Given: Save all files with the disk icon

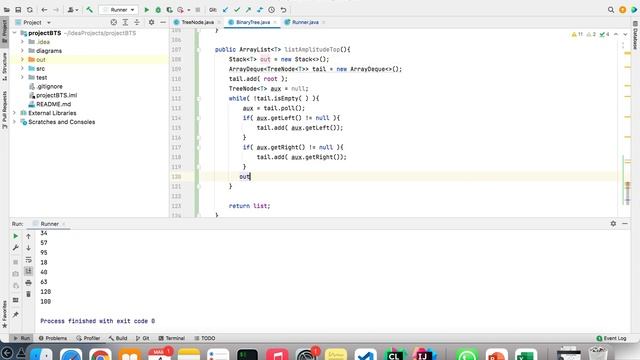Looking at the screenshot, I should (x=18, y=10).
